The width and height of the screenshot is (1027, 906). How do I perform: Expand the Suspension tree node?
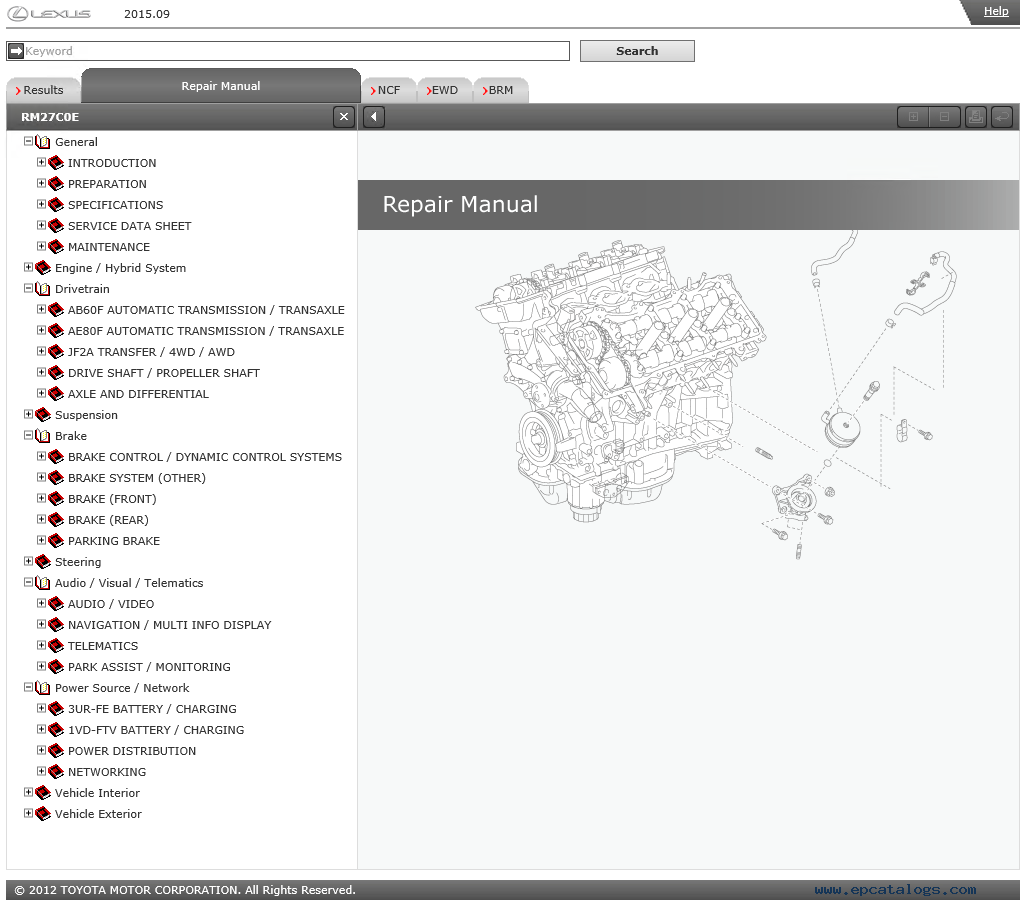coord(28,413)
